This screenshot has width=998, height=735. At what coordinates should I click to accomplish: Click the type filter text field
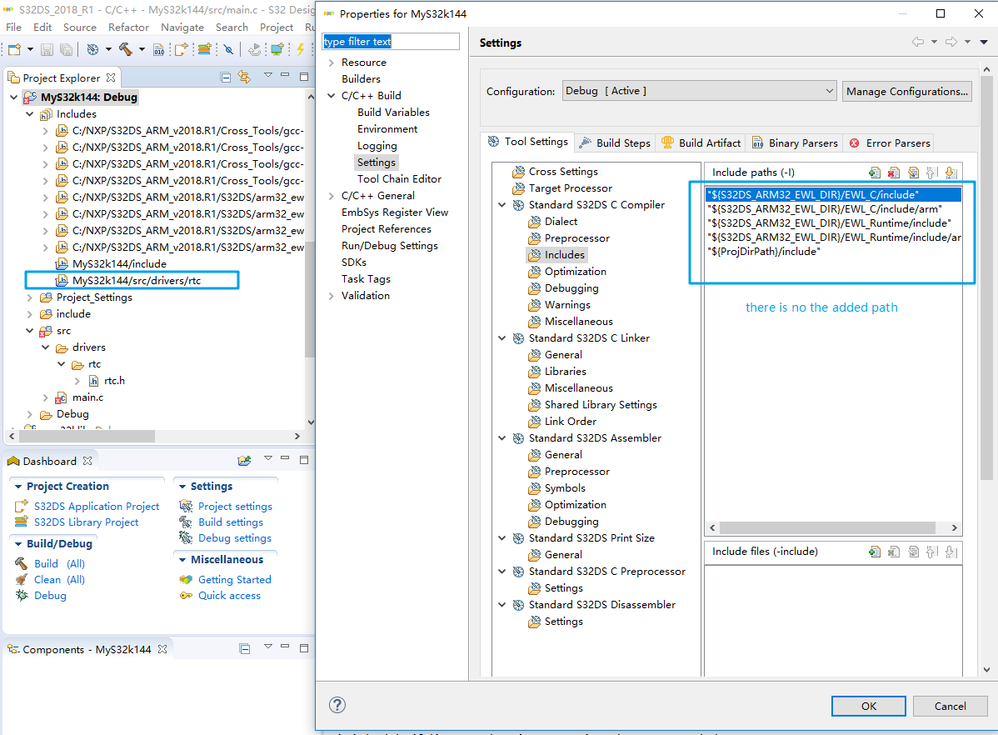coord(390,41)
